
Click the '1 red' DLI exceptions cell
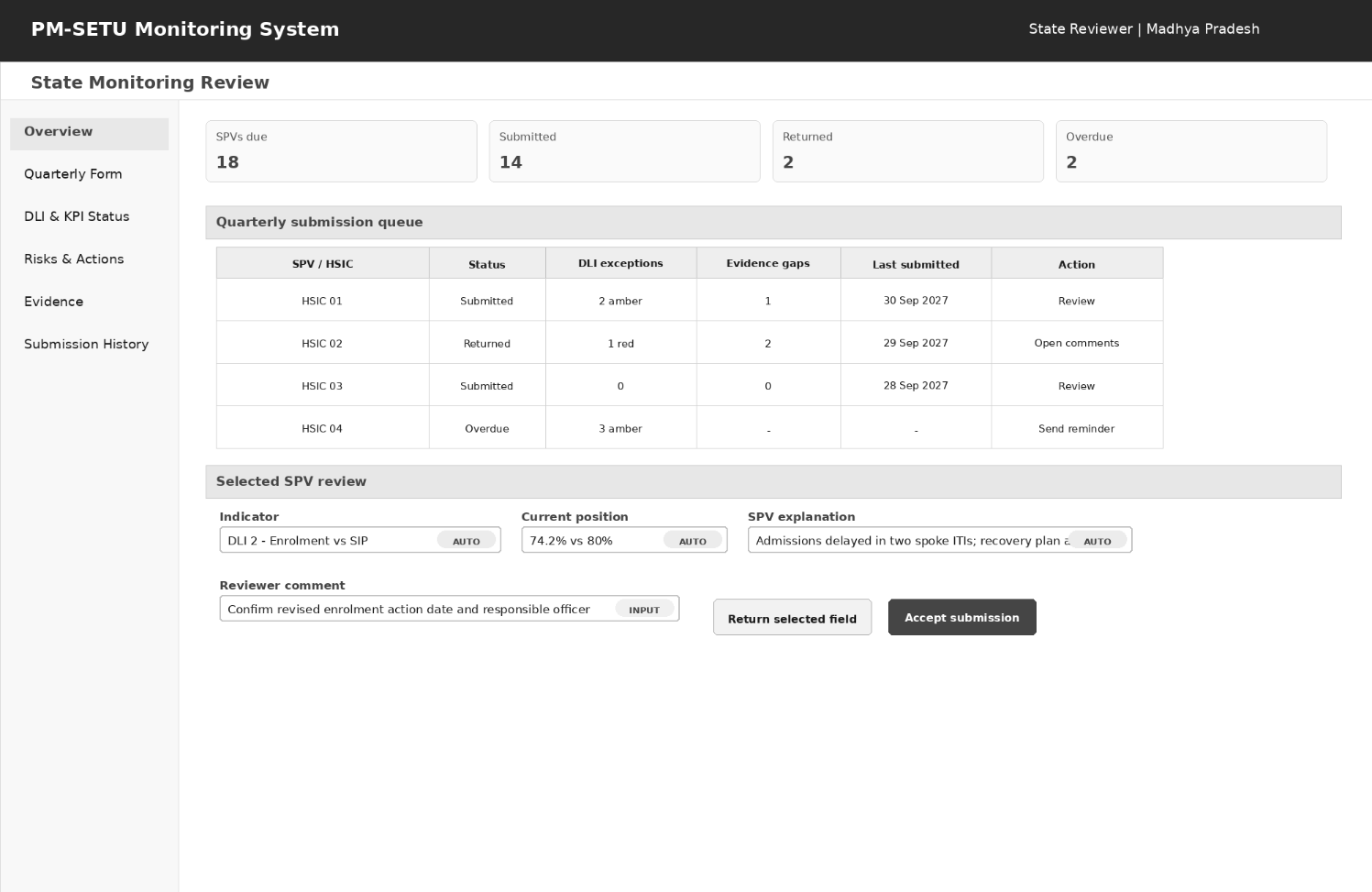click(x=620, y=344)
